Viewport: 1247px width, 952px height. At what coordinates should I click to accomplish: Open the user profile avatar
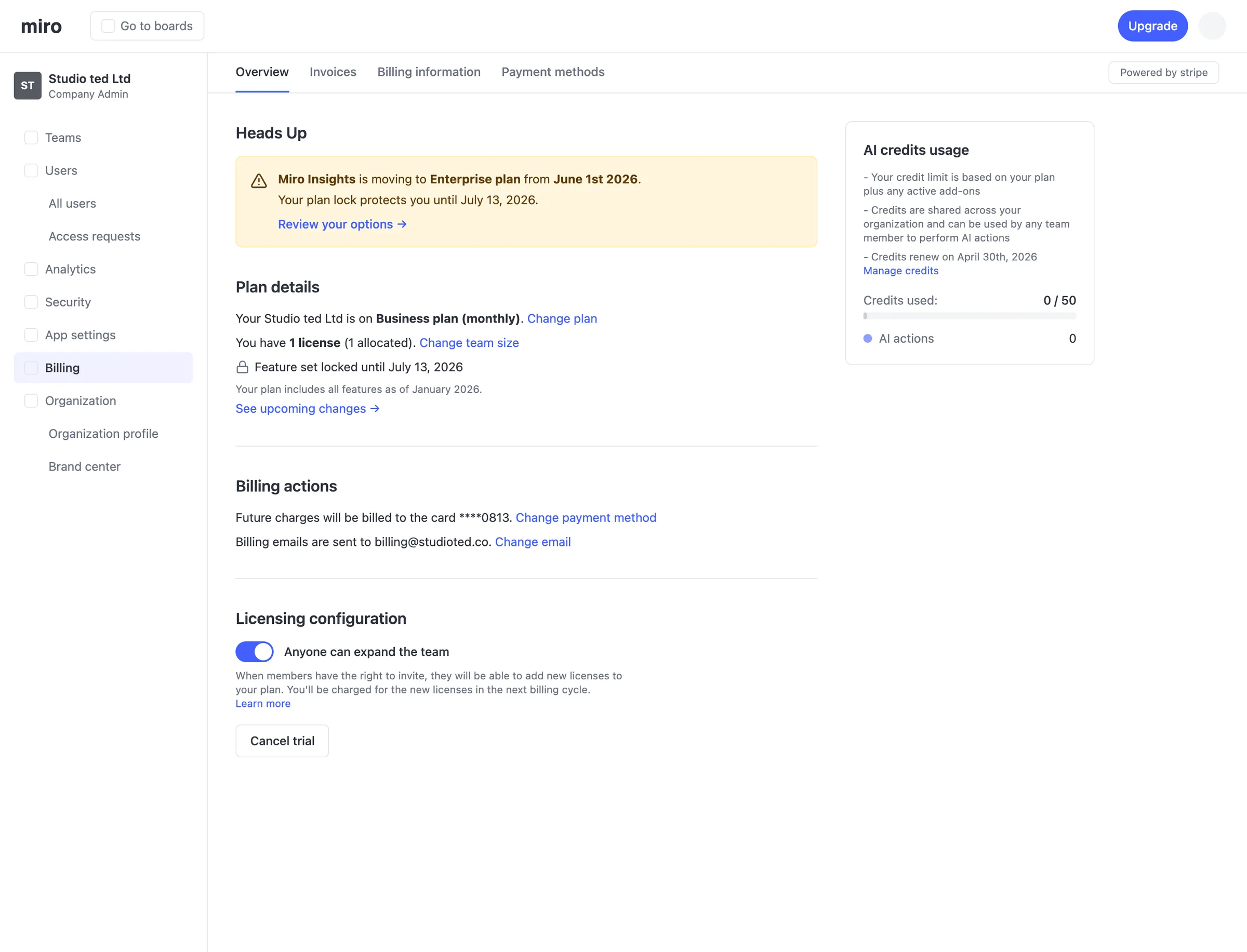pyautogui.click(x=1212, y=26)
